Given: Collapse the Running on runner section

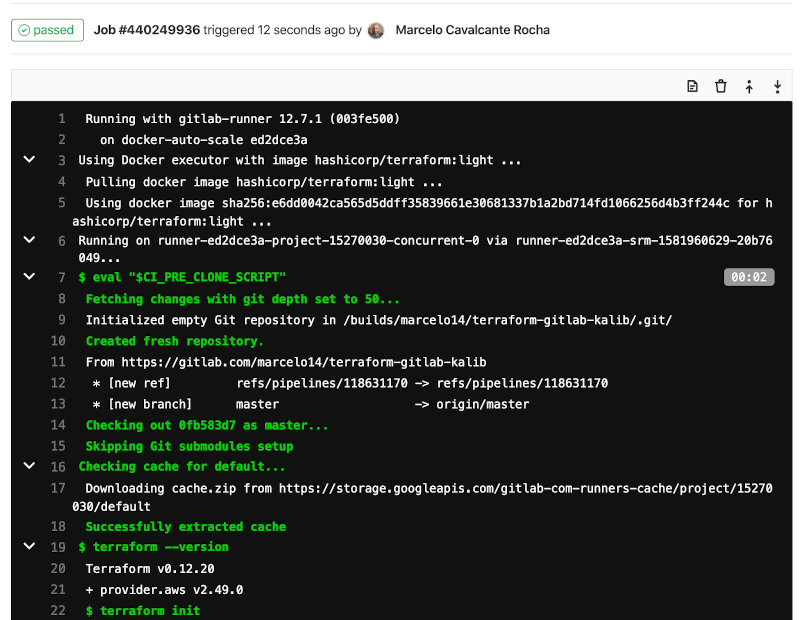Looking at the screenshot, I should point(29,240).
